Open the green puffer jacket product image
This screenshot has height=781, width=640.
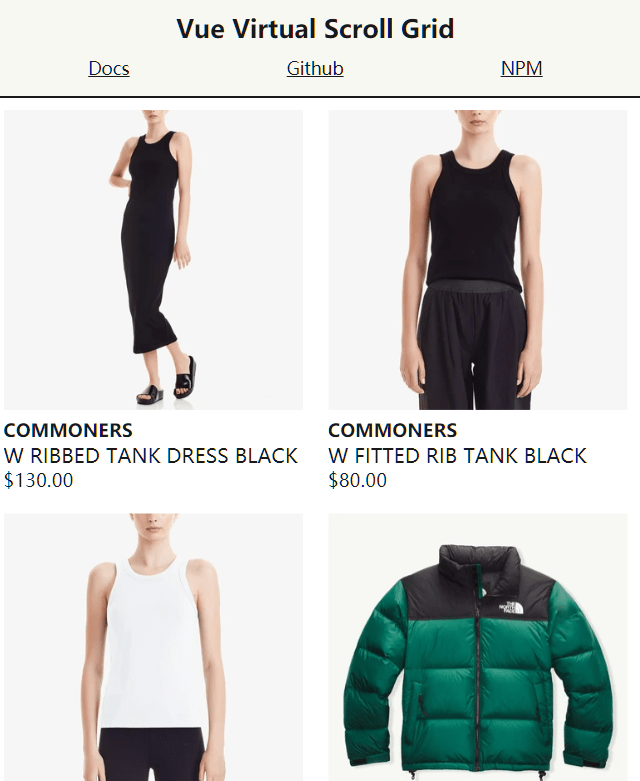coord(478,647)
